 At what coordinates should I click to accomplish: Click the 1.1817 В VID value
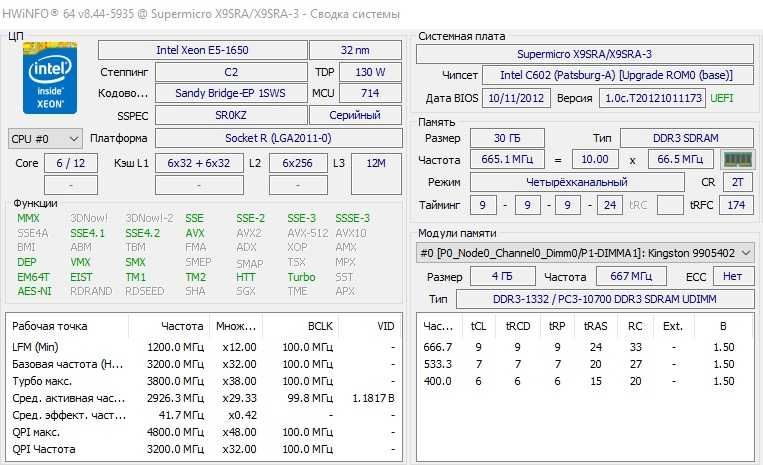coord(374,398)
